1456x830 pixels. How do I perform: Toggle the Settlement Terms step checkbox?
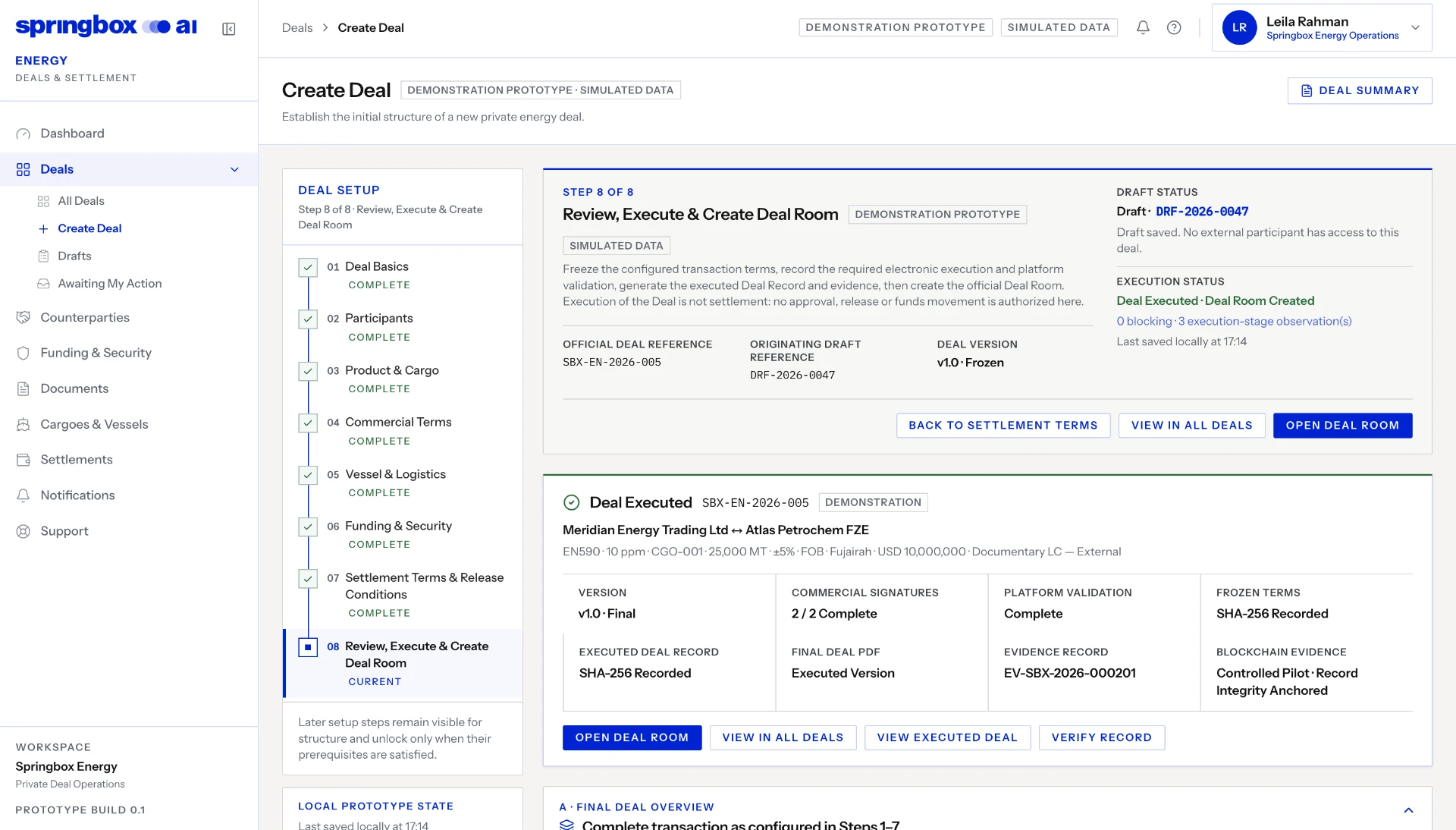(x=308, y=579)
